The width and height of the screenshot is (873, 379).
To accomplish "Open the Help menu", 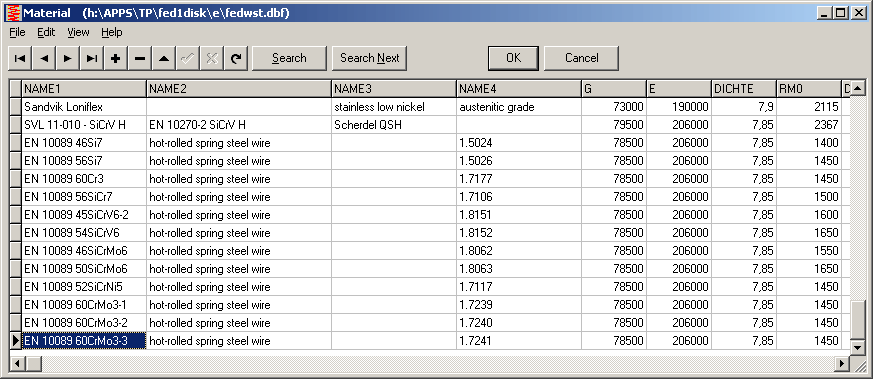I will click(x=112, y=32).
